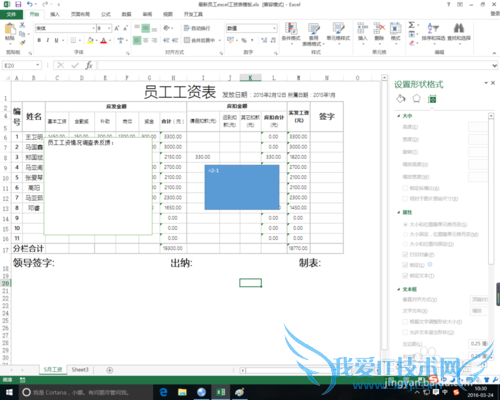Open the Name Box dropdown arrow

tap(38, 65)
